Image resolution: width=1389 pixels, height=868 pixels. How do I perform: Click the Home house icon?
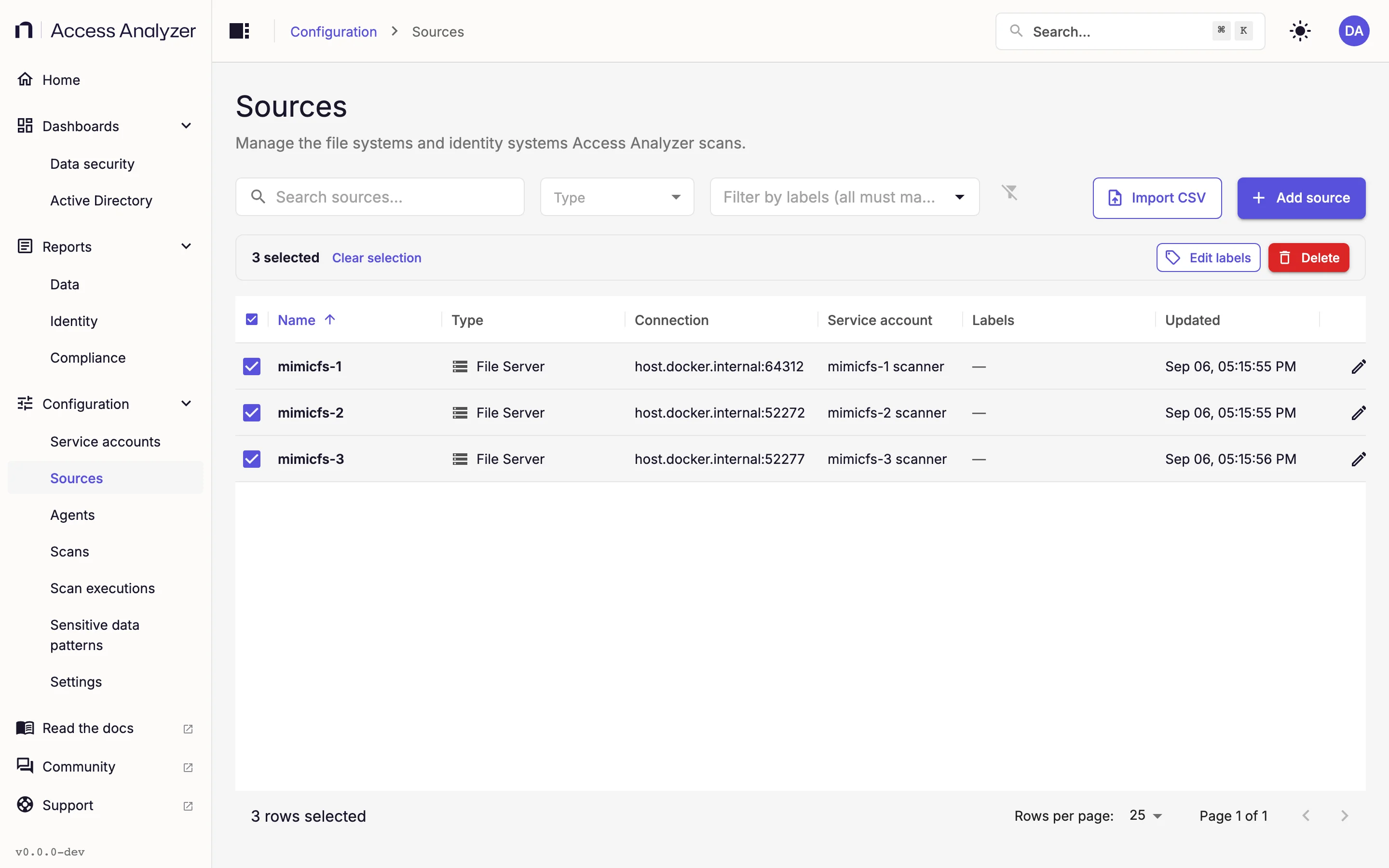25,79
